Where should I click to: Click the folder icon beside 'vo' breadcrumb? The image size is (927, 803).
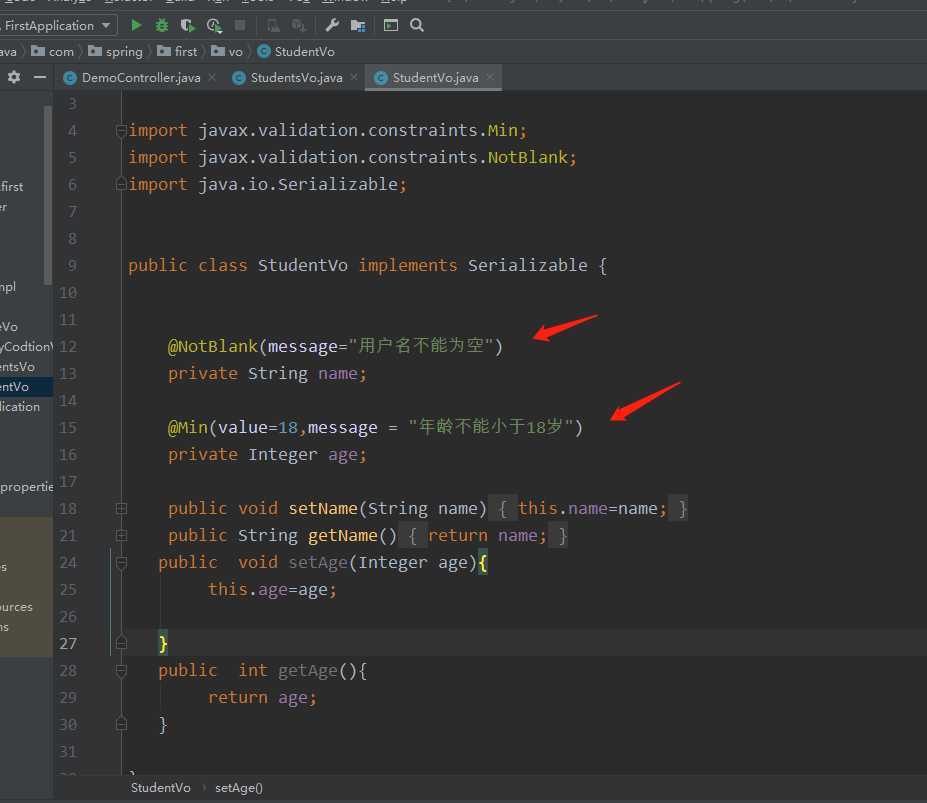pos(218,51)
